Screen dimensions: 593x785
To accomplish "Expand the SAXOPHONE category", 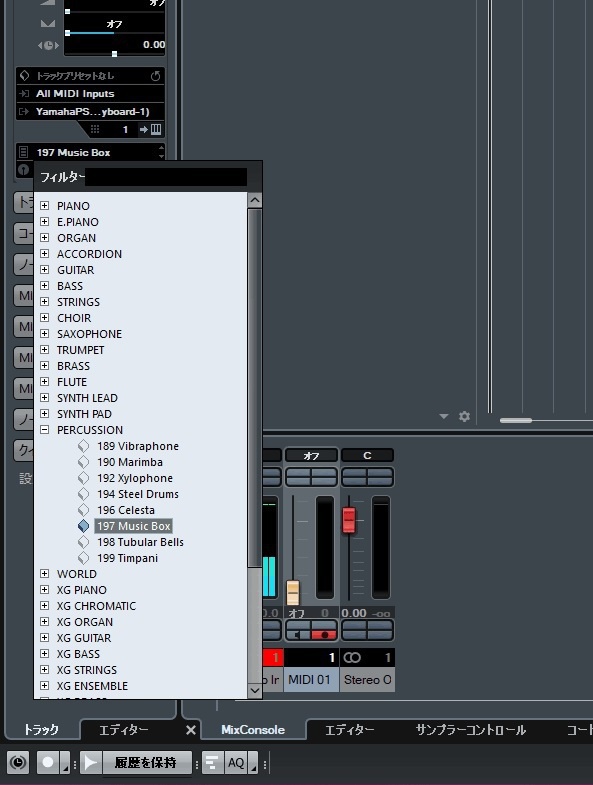I will coord(45,334).
